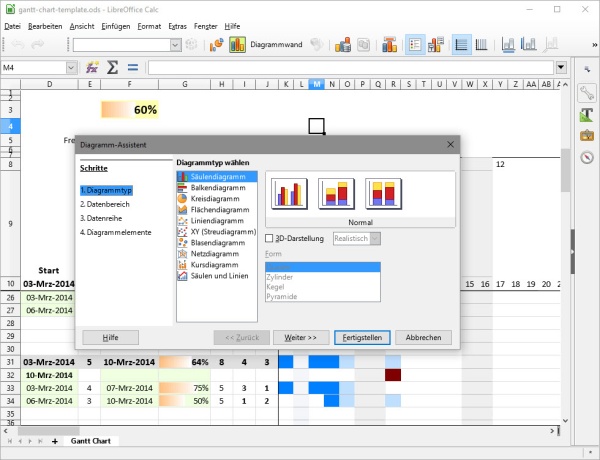Select Kreisdiagramm chart type
The height and width of the screenshot is (460, 600).
(x=217, y=199)
